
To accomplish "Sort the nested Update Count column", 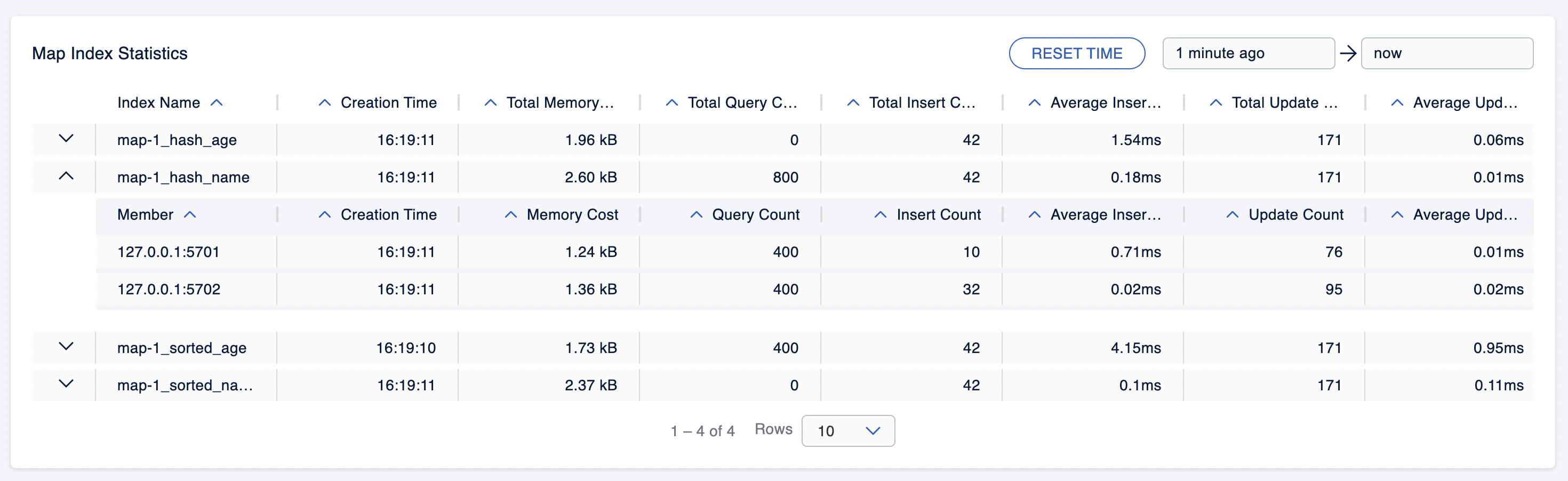I will 1233,214.
